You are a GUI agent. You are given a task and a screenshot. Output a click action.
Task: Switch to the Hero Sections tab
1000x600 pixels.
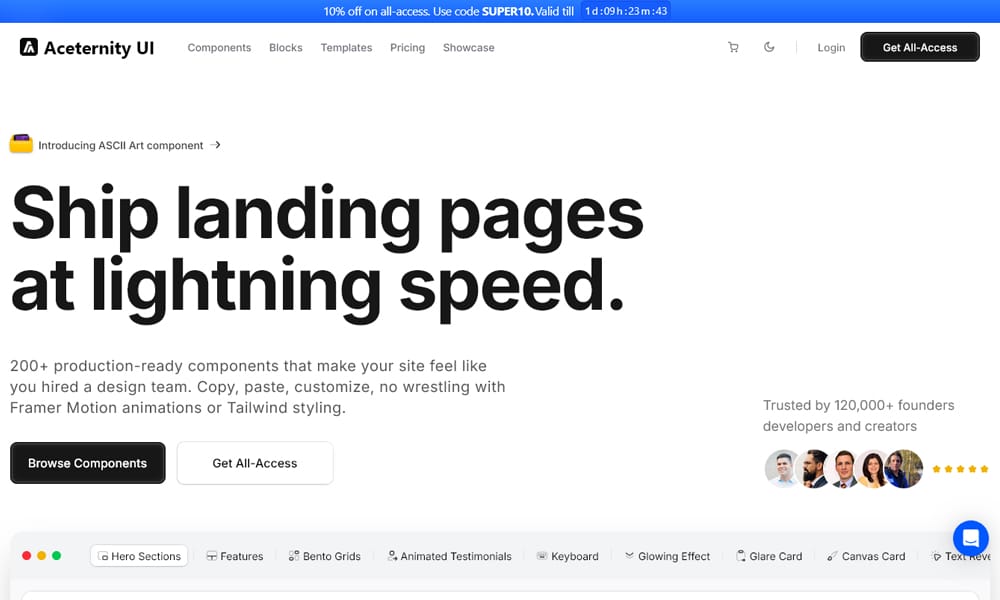click(139, 555)
